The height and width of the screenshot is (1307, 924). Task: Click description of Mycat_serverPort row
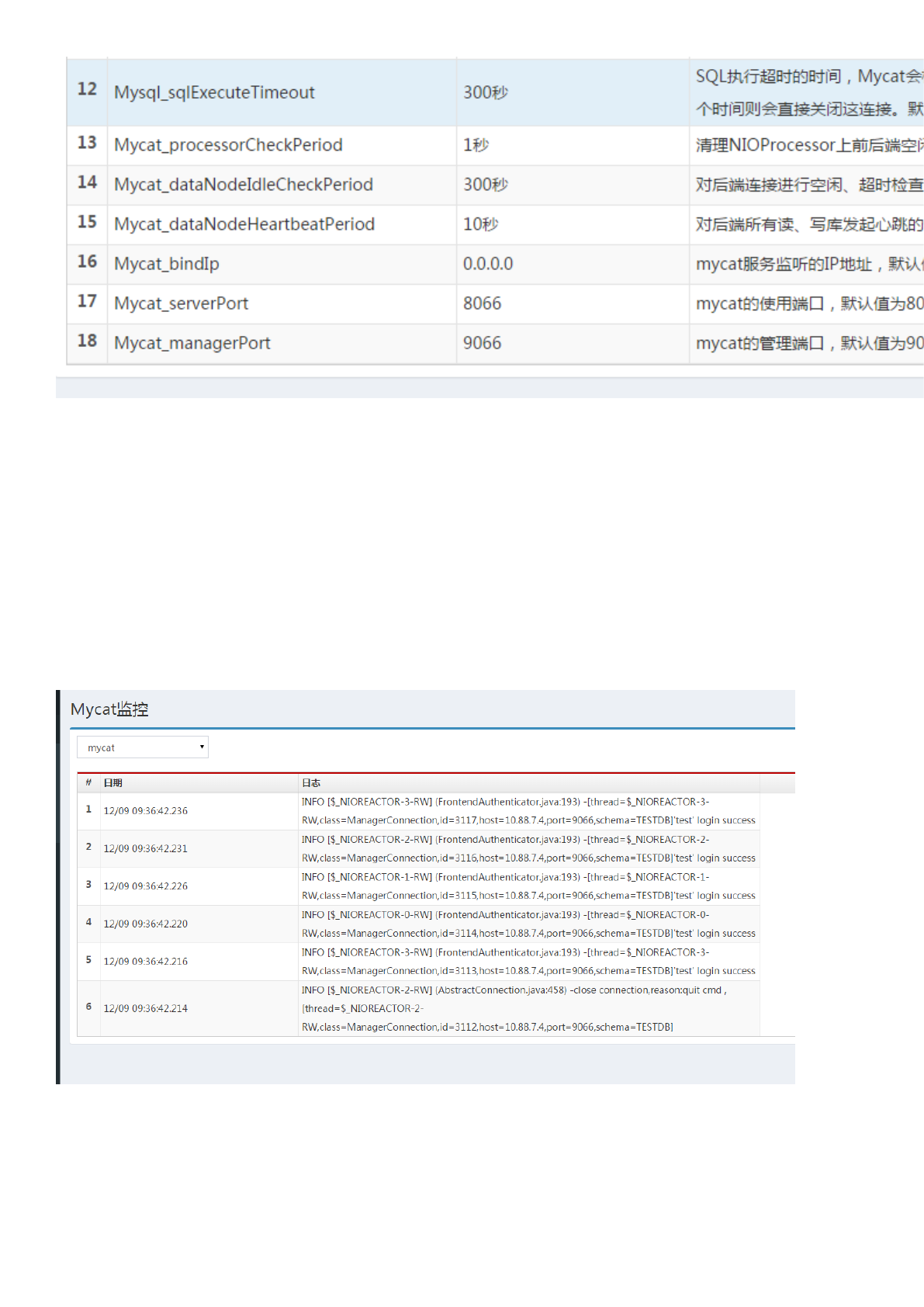click(x=809, y=303)
